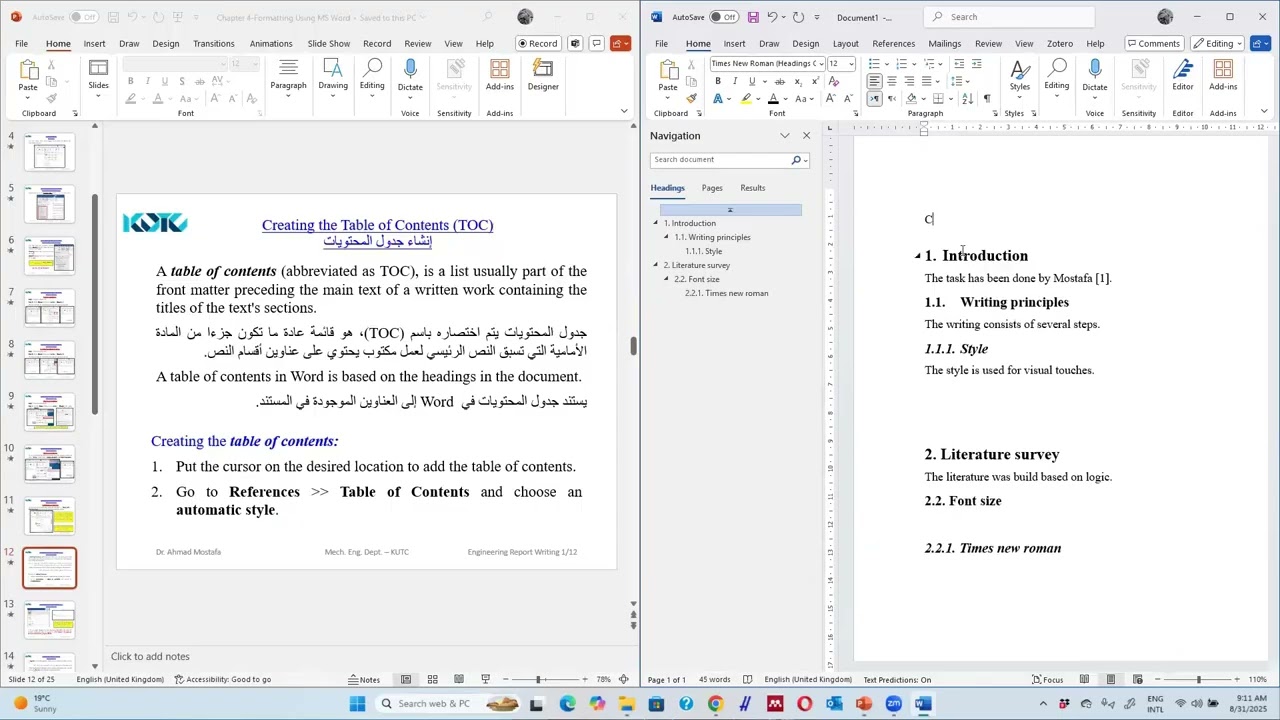Toggle Justify alignment in Word
This screenshot has height=720, width=1280.
point(925,81)
